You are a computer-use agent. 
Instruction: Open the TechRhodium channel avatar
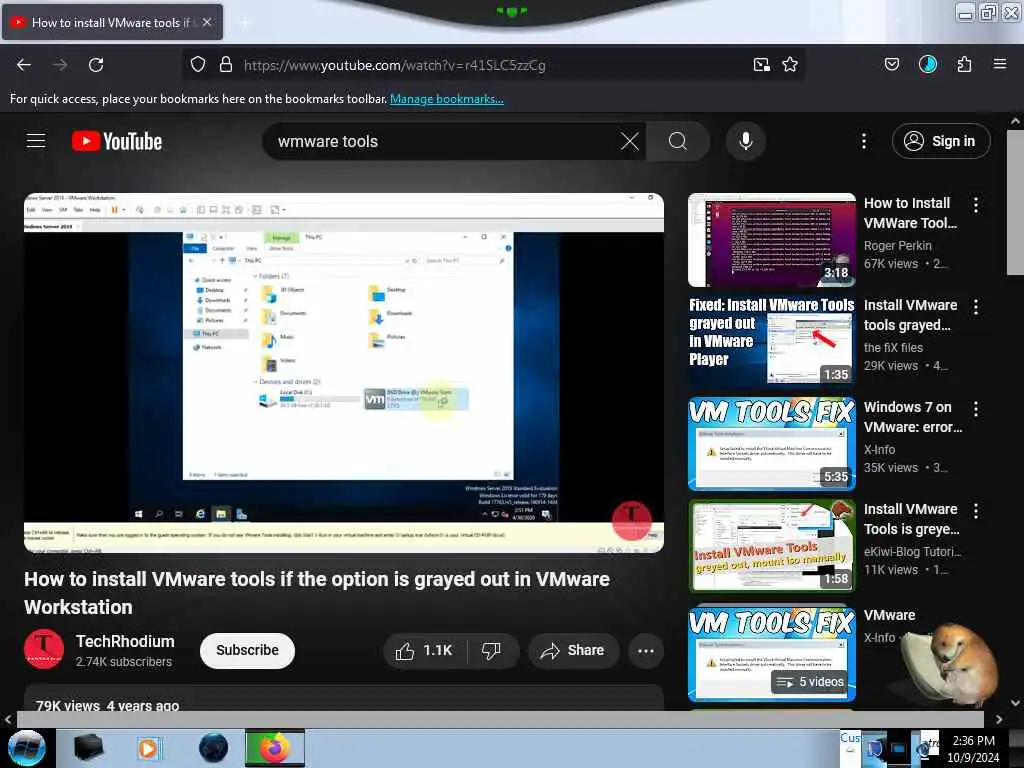tap(44, 650)
